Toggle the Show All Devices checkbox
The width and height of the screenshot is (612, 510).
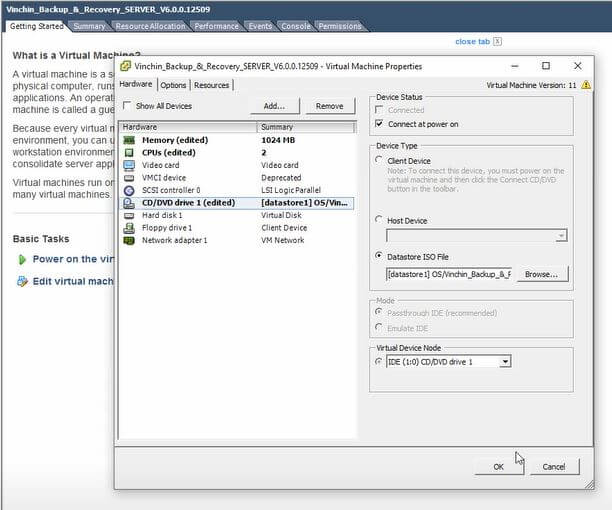127,105
